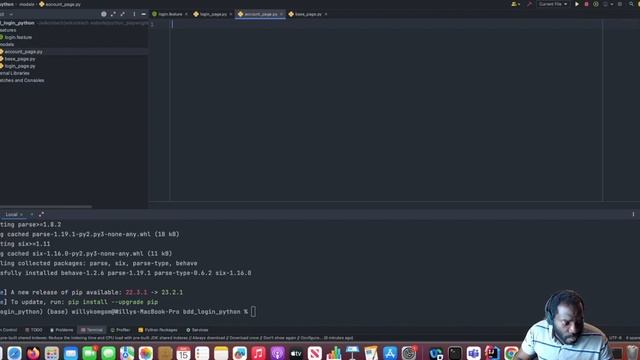Open Apple TV from the dock
The height and width of the screenshot is (360, 640).
pos(296,353)
